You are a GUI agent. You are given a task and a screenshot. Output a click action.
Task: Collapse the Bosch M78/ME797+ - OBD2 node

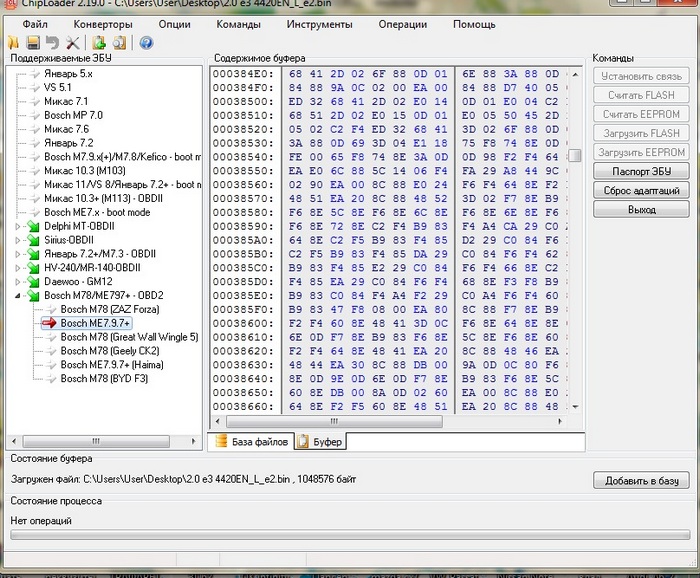tap(19, 296)
